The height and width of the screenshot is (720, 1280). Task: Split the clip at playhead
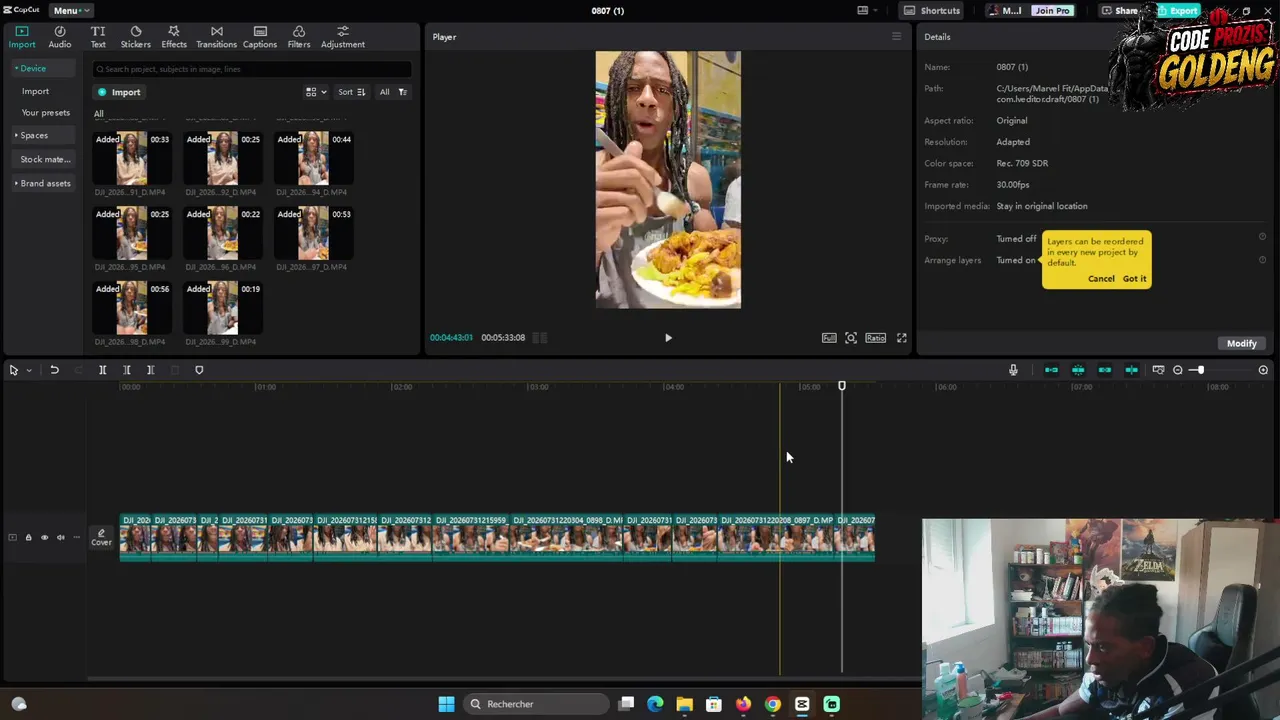click(x=102, y=370)
